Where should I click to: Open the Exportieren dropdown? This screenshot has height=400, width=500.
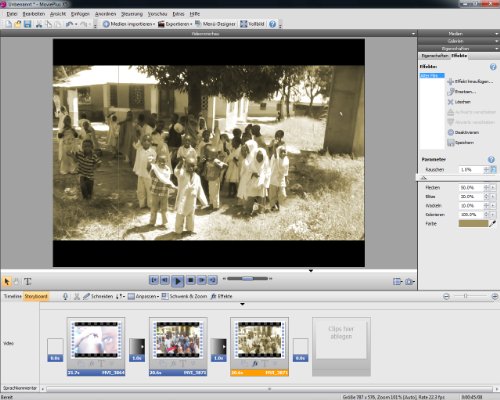pyautogui.click(x=175, y=24)
